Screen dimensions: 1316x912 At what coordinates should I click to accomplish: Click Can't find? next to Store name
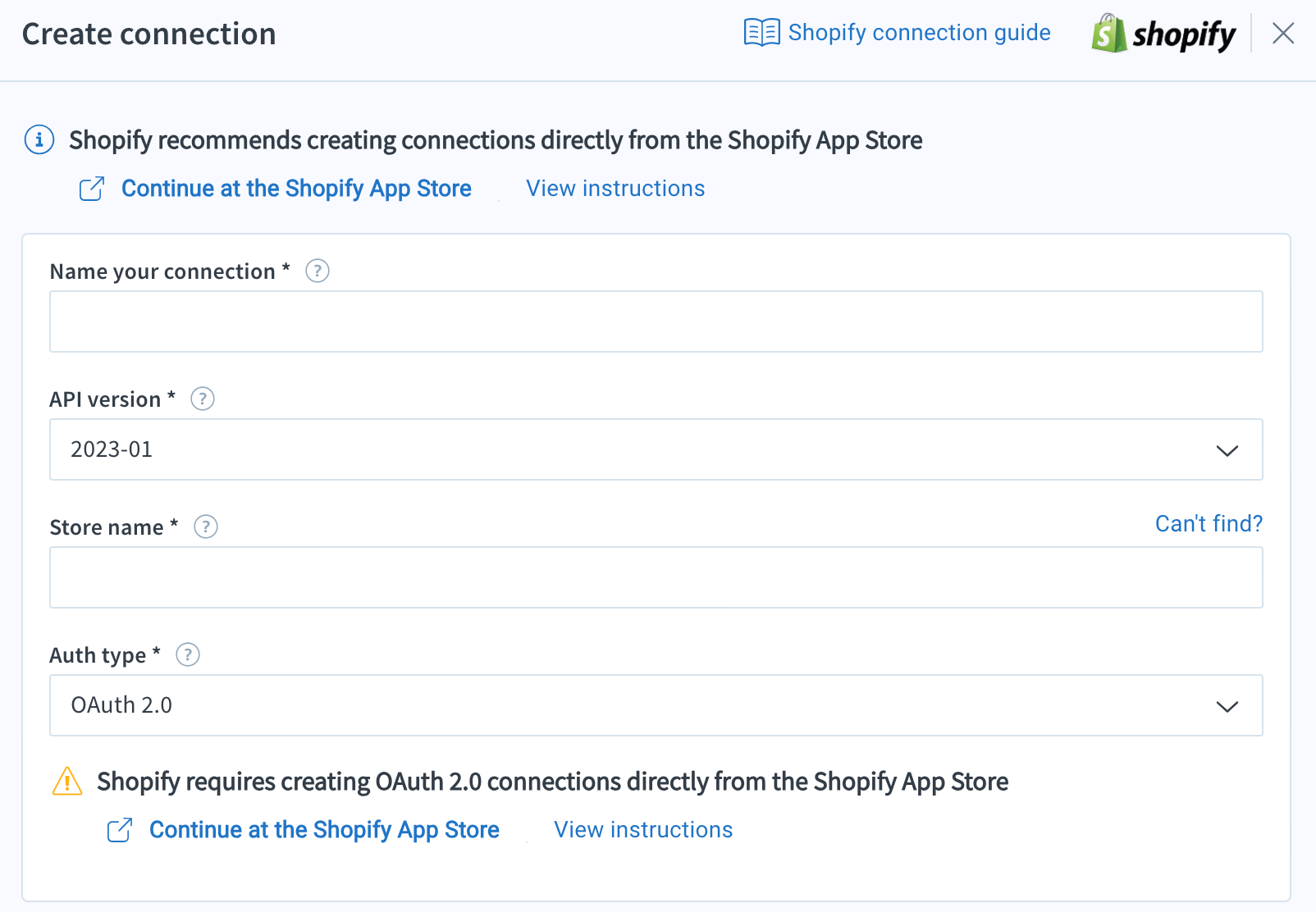point(1209,523)
